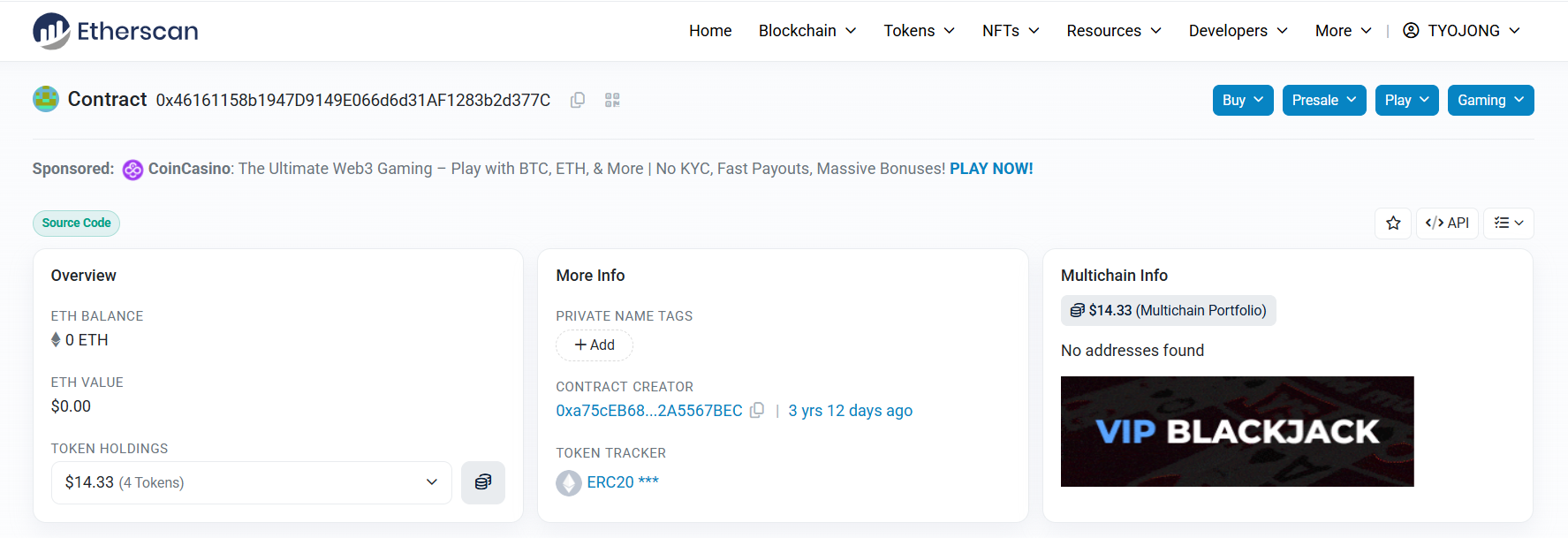Click the Ethereum diamond balance icon

coord(56,340)
